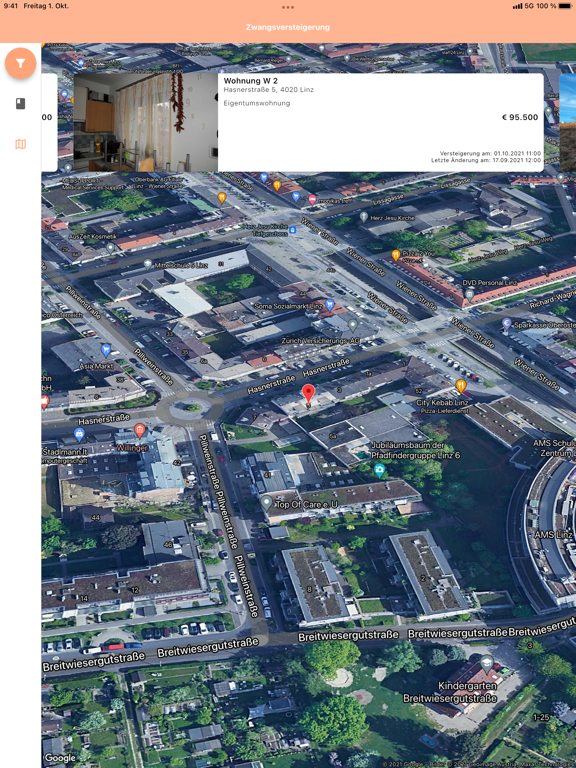576x768 pixels.
Task: Open the Wohnung W 2 listing photo
Action: click(x=145, y=122)
